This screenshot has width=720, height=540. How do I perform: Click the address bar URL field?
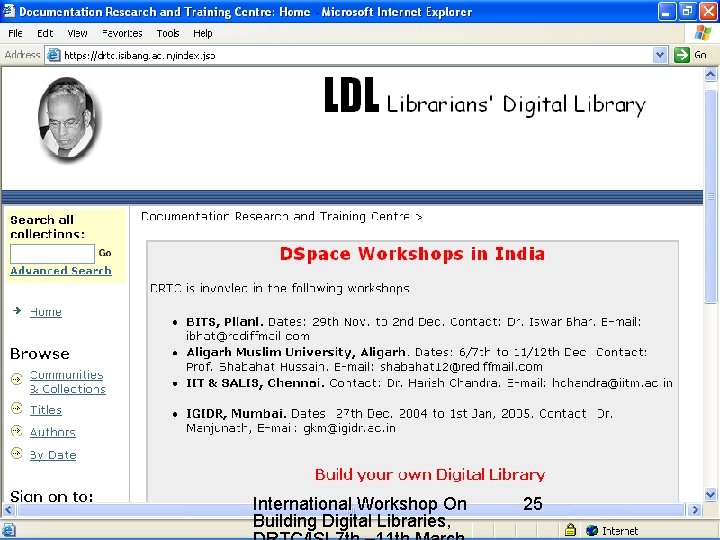[x=356, y=56]
